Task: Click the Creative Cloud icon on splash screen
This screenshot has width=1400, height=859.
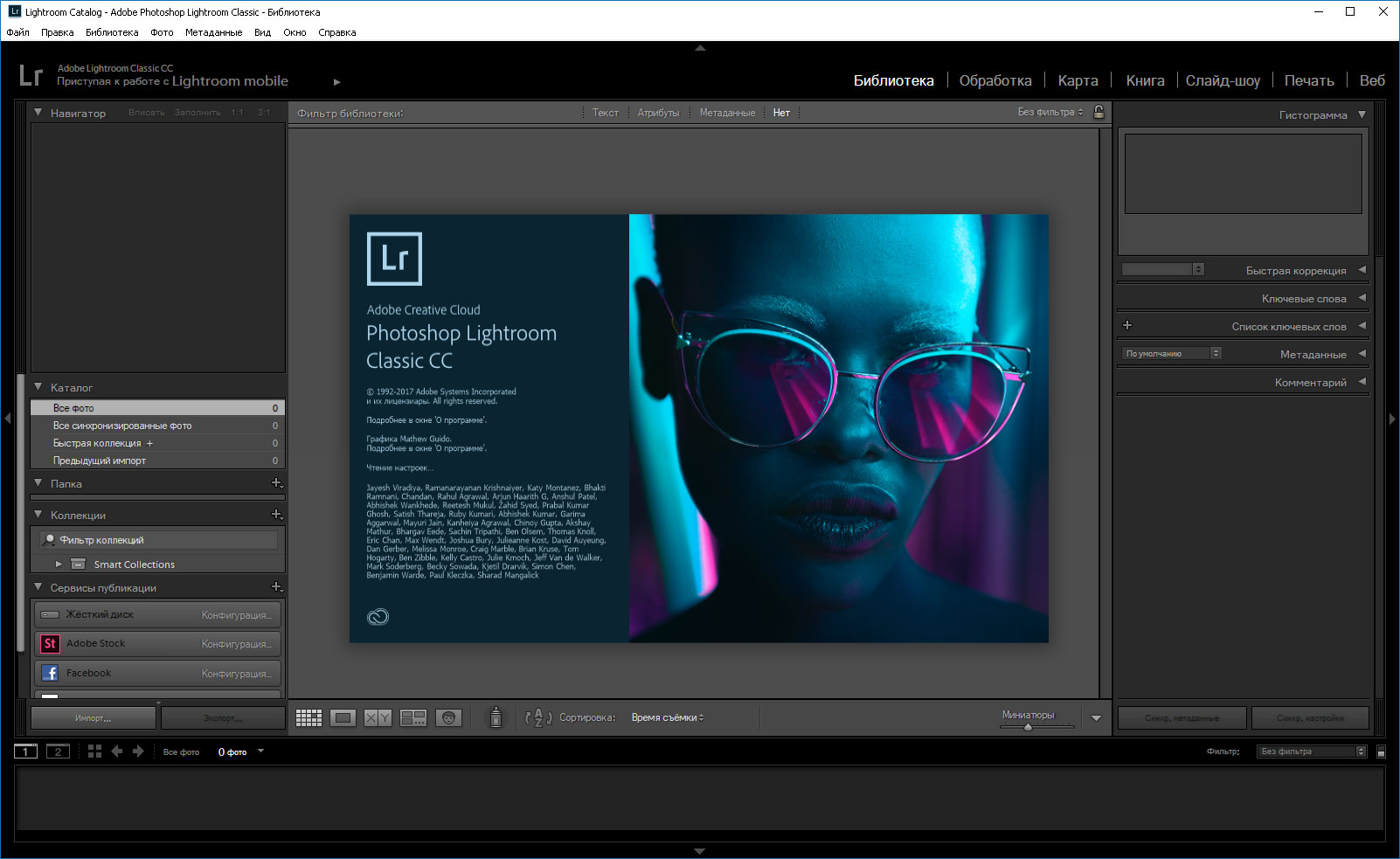Action: pos(378,617)
